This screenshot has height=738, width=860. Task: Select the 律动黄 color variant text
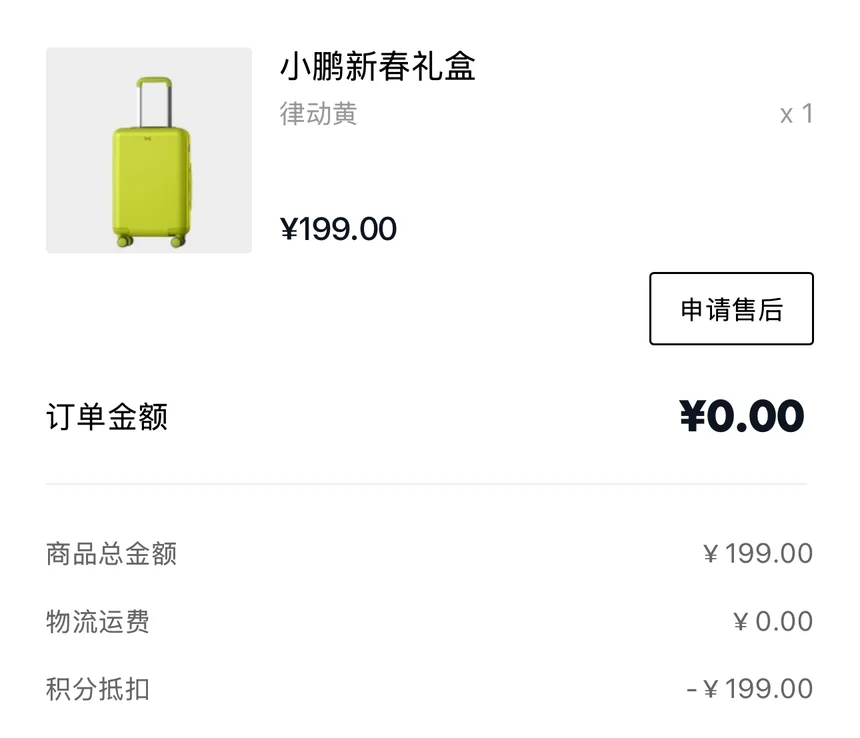click(318, 114)
